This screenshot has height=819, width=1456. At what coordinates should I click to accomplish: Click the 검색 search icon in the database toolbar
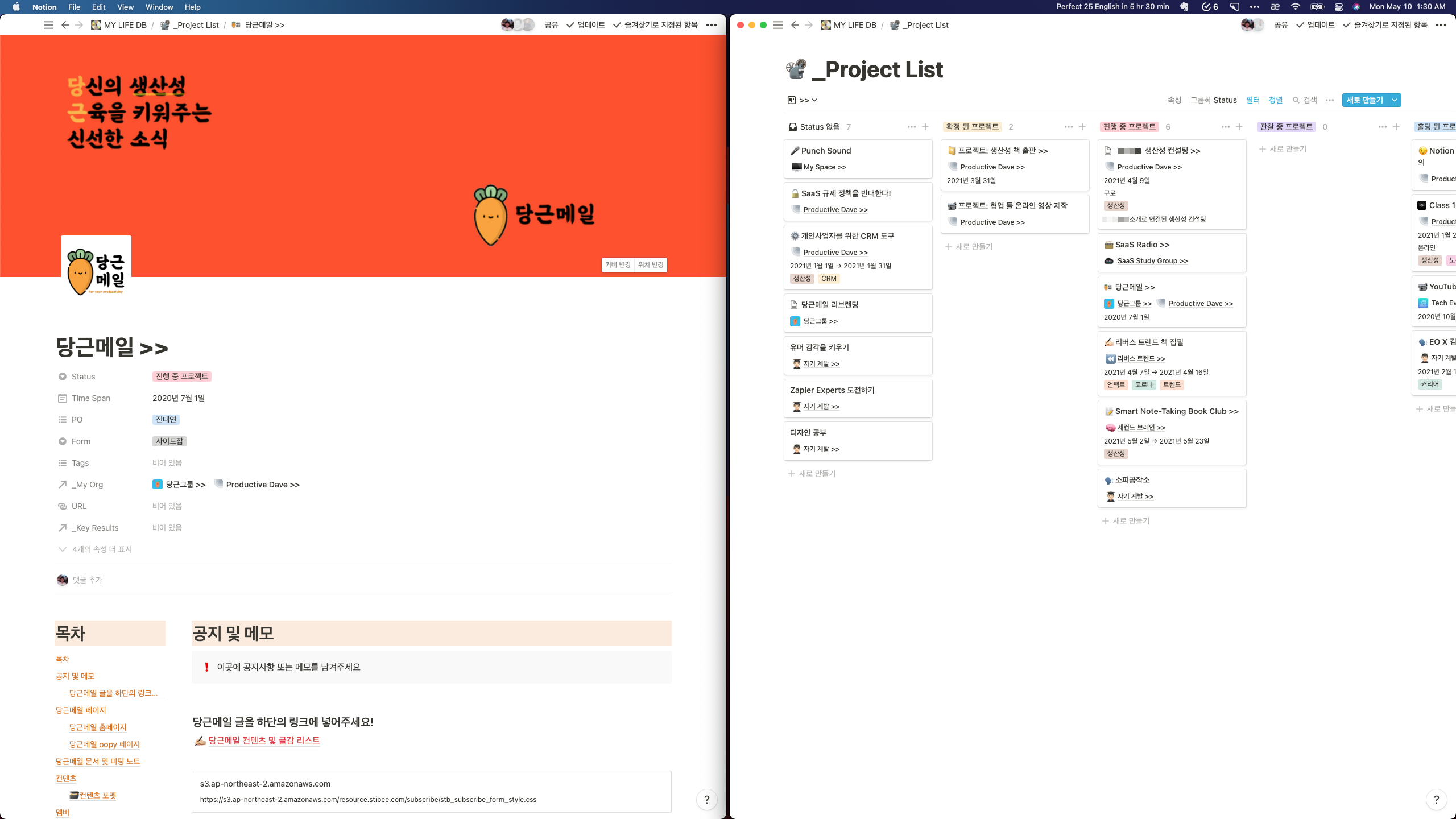click(x=1296, y=100)
